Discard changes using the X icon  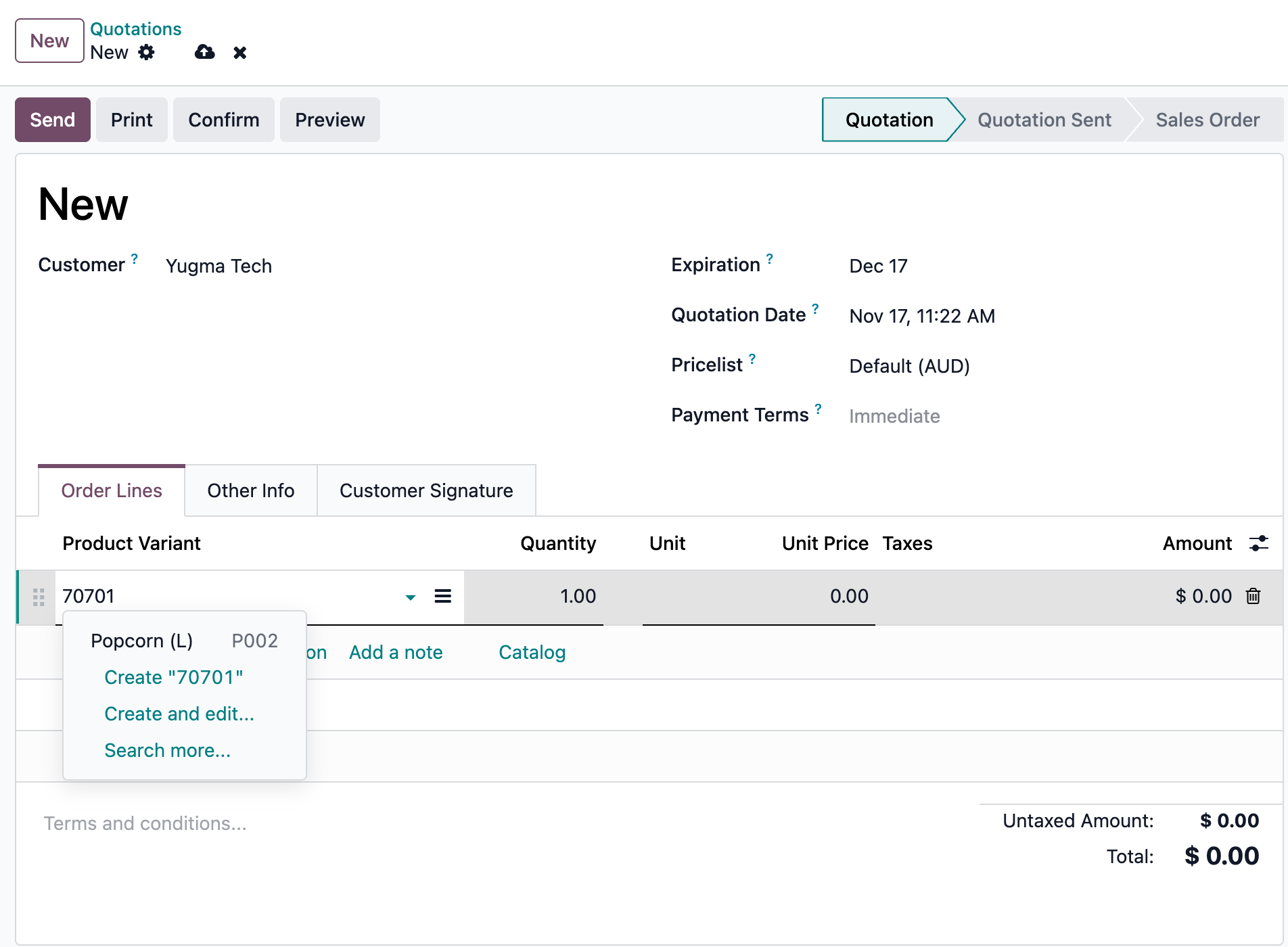point(240,52)
